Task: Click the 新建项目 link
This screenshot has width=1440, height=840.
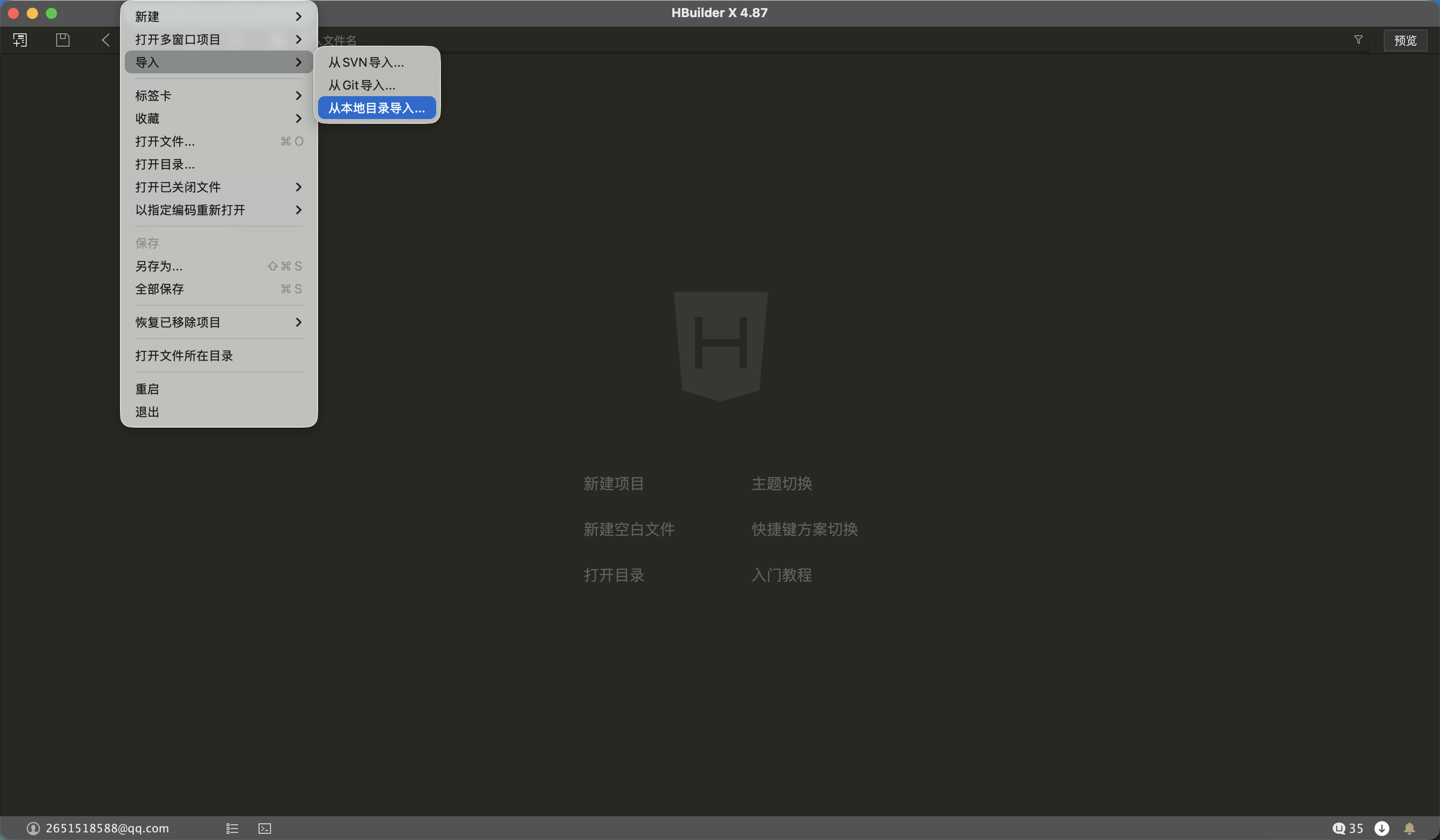Action: coord(614,483)
